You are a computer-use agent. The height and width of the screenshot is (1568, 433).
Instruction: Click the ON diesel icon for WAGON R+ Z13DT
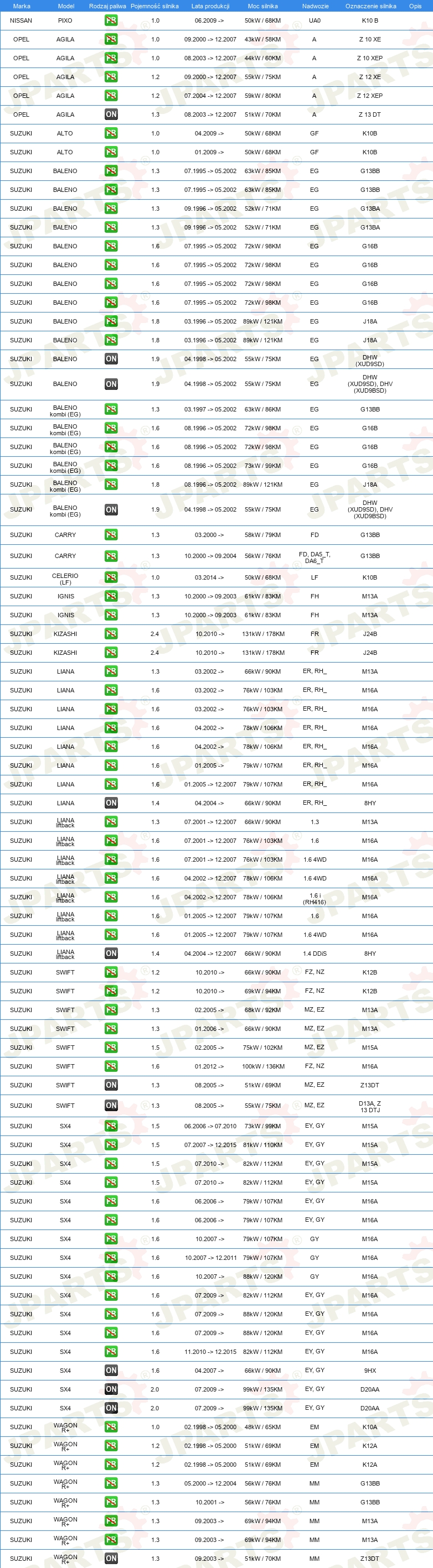coord(111,1558)
